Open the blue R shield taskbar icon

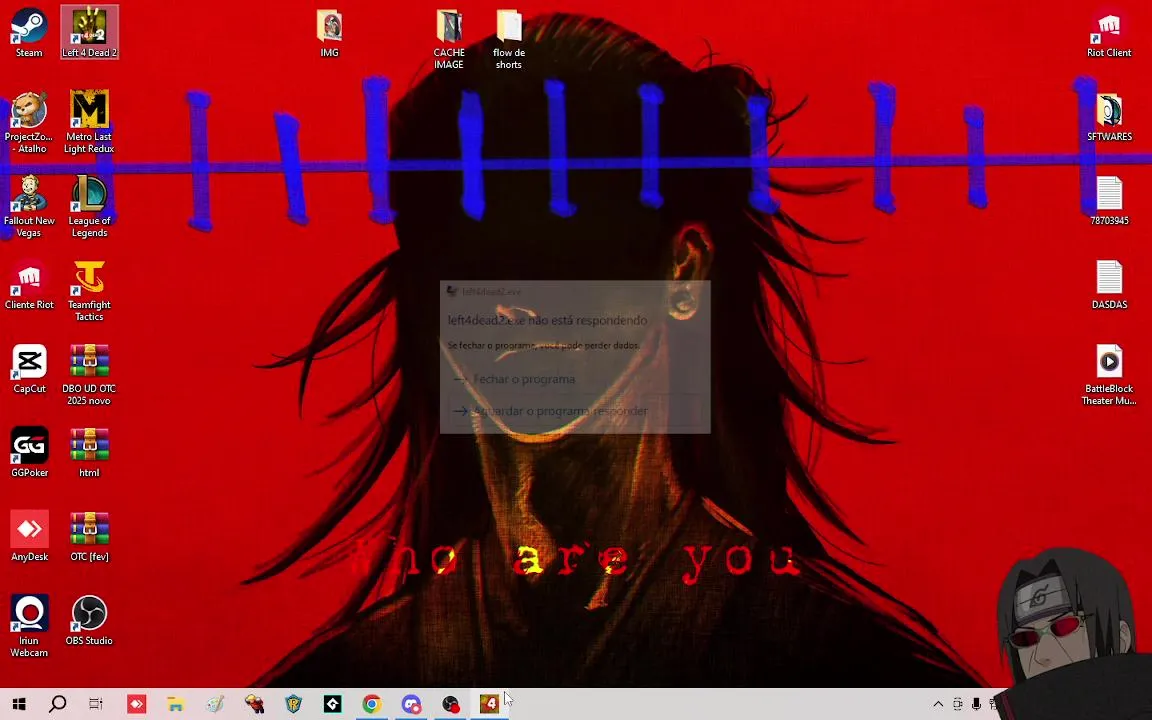click(293, 704)
